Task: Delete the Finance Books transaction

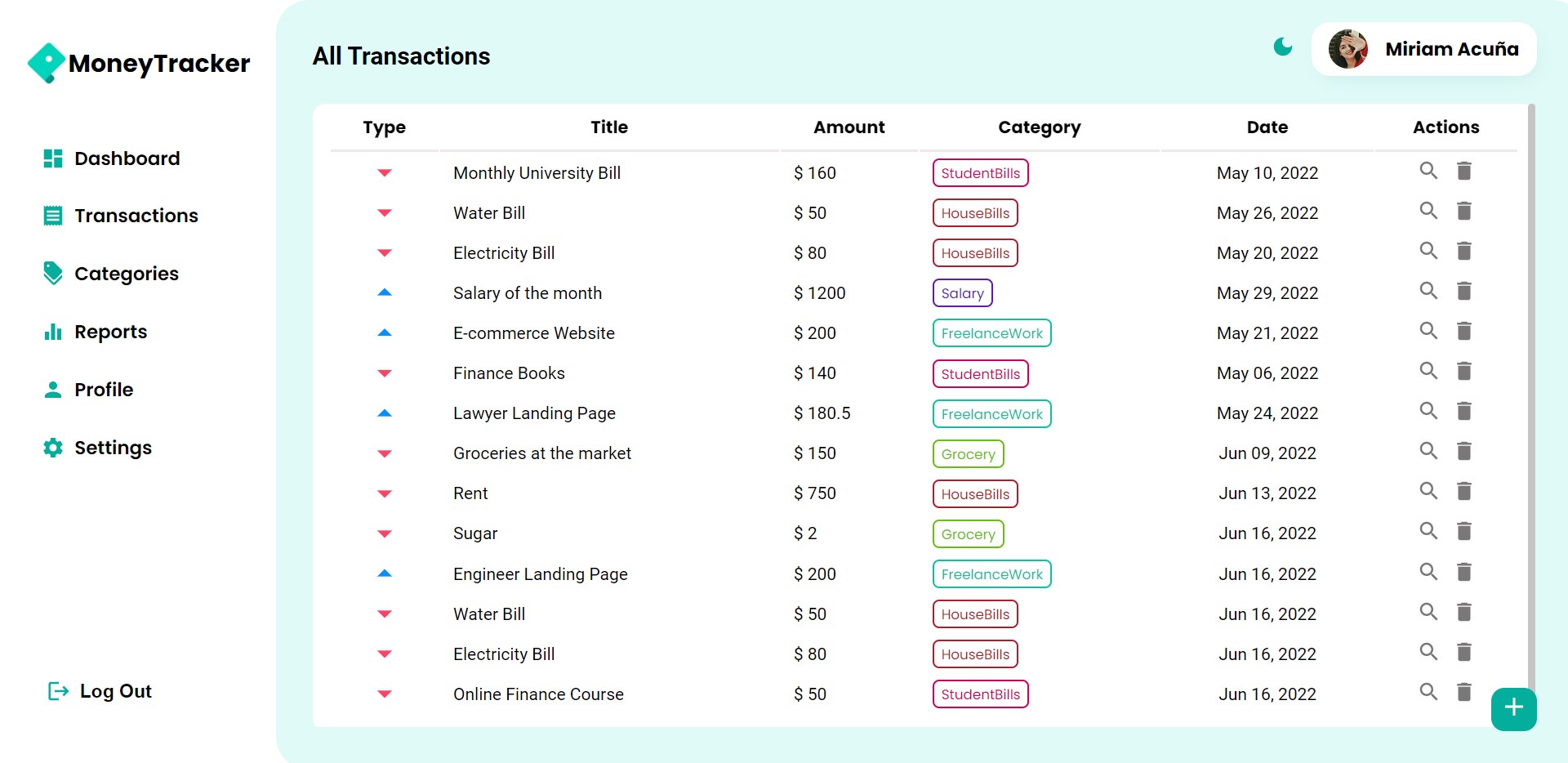Action: tap(1463, 371)
